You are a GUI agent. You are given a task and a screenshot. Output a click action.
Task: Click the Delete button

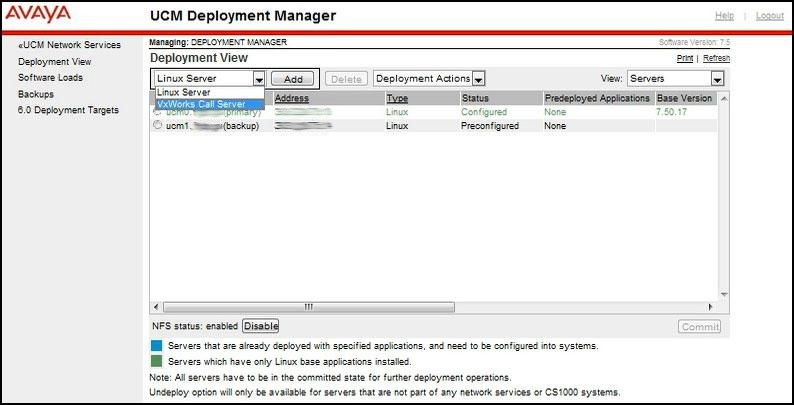pos(346,79)
